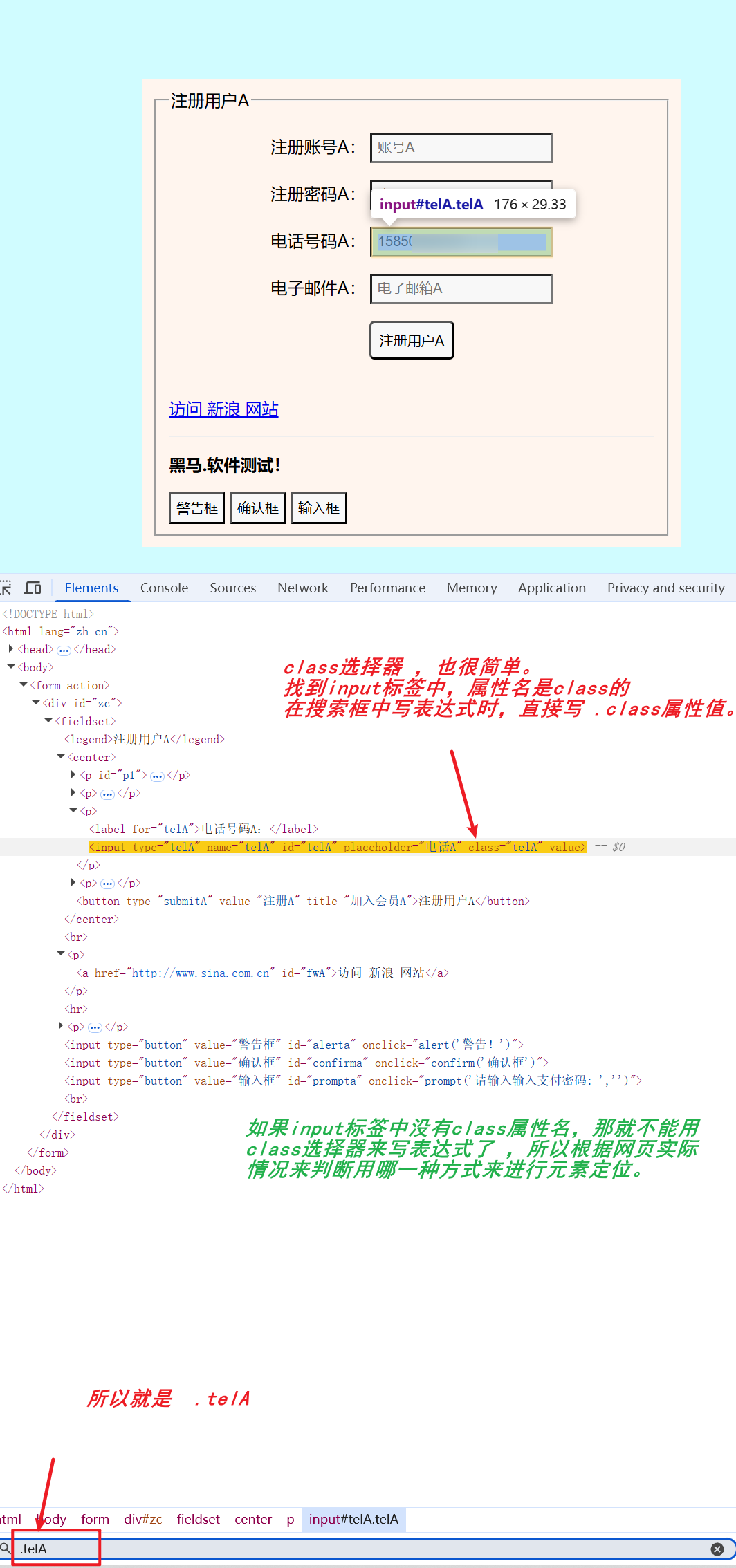The width and height of the screenshot is (736, 1568).
Task: Open the Privacy and security tab
Action: (666, 588)
